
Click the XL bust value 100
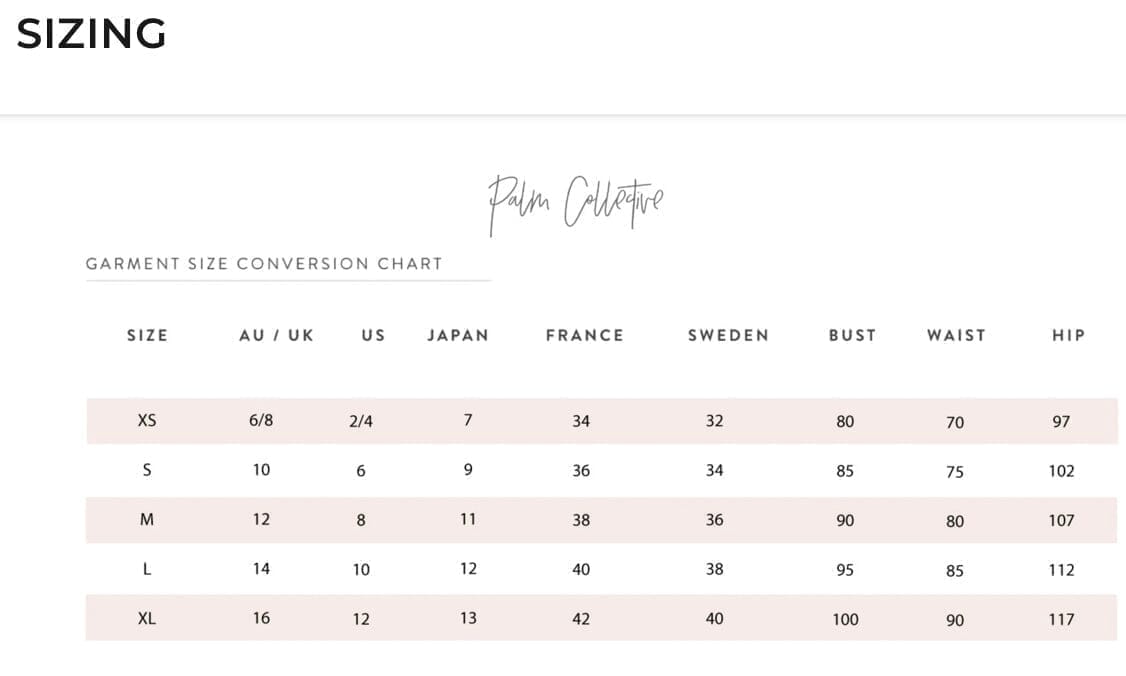[845, 620]
